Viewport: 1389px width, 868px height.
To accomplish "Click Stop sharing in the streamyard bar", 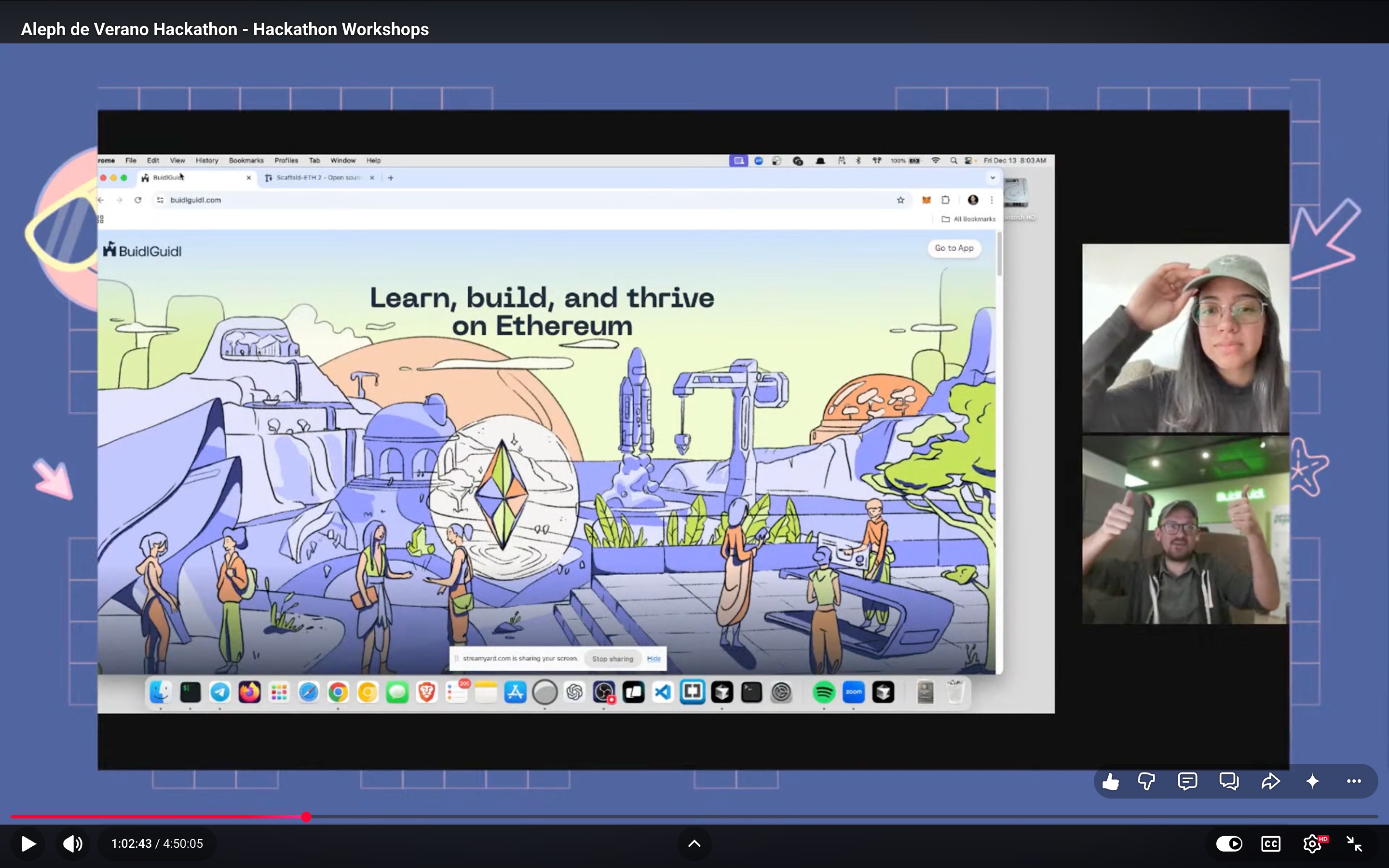I will tap(613, 658).
